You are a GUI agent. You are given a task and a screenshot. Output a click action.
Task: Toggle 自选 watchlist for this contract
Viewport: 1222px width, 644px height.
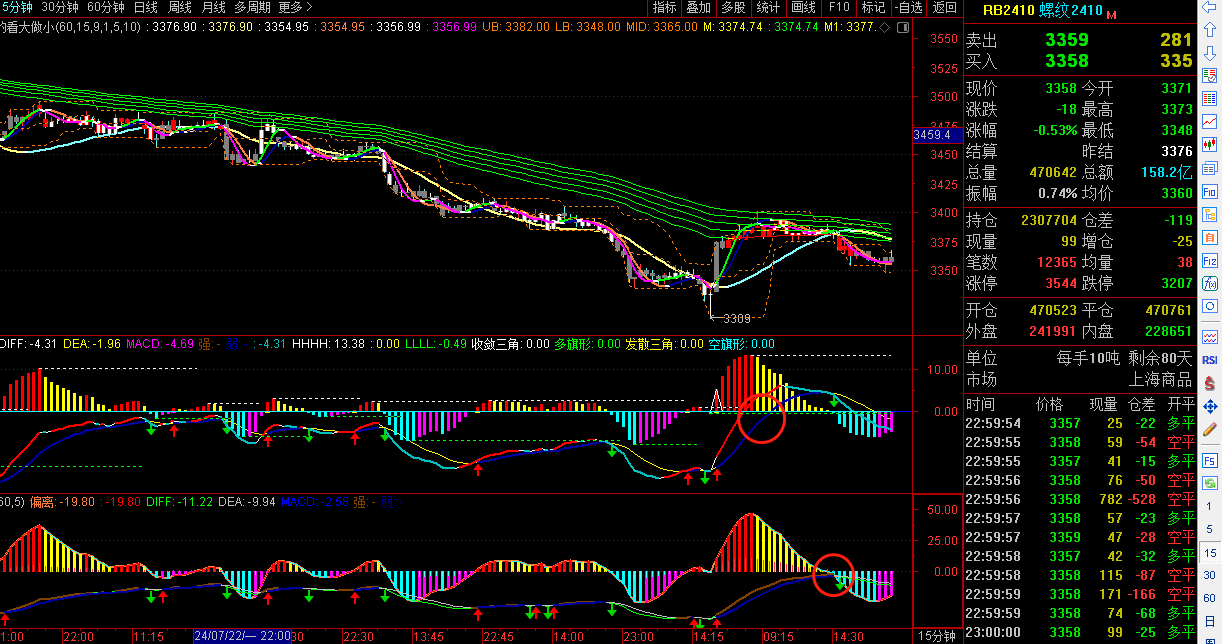[907, 7]
